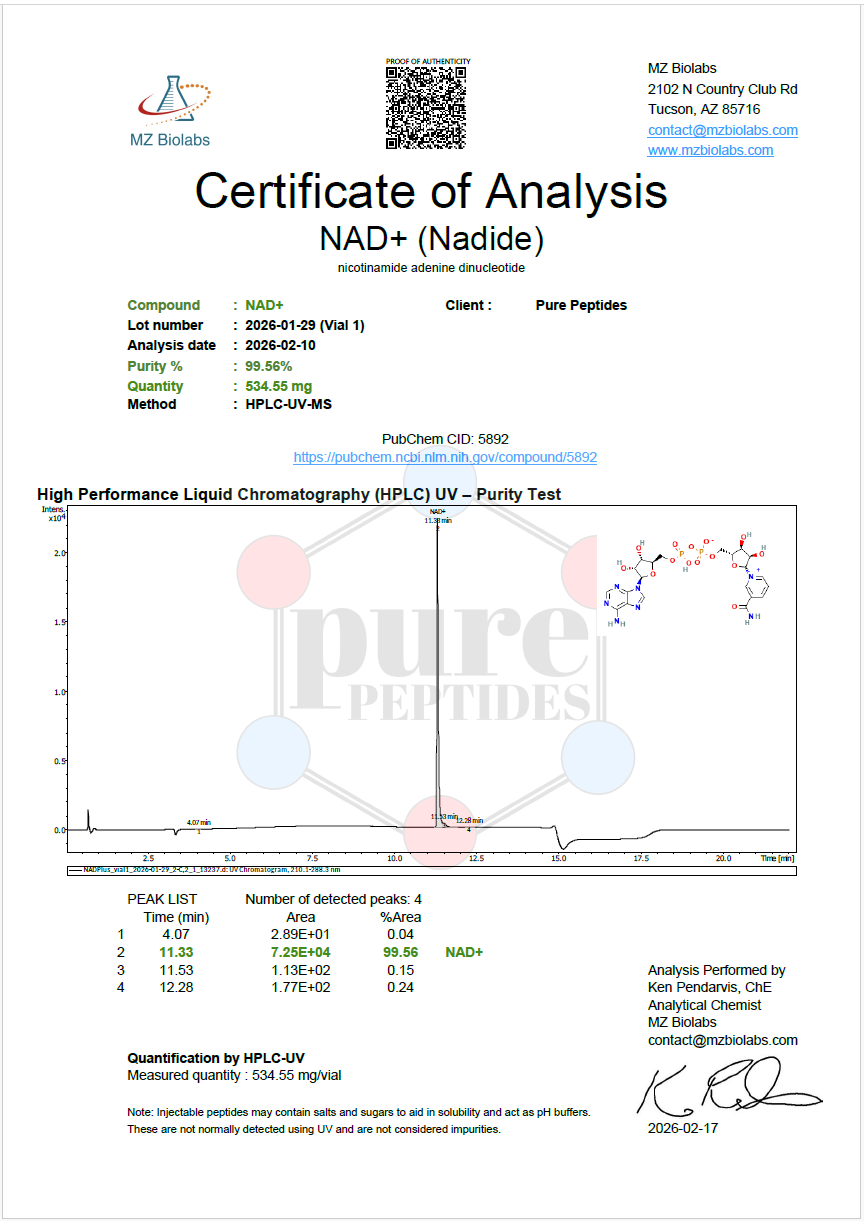Viewport: 864px width, 1221px height.
Task: Open the contact@mzbiolabs.com email link in header
Action: [722, 130]
